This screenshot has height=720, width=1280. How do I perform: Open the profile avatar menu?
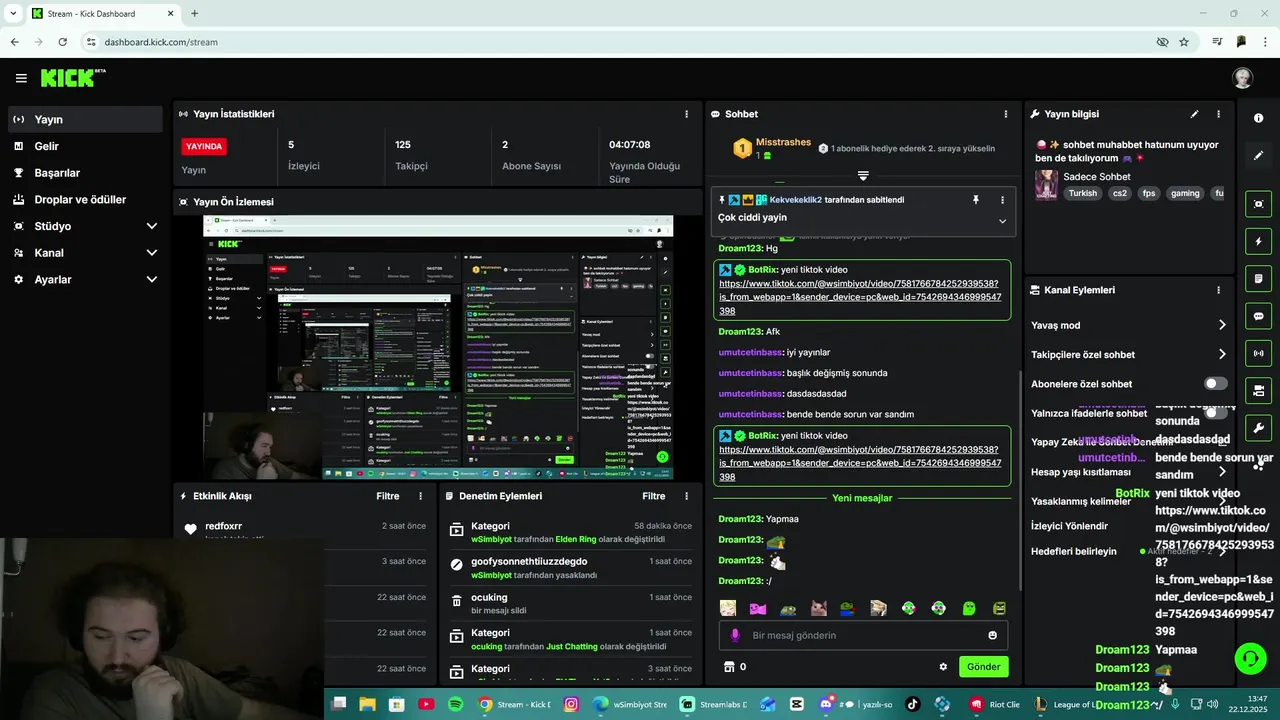tap(1243, 78)
